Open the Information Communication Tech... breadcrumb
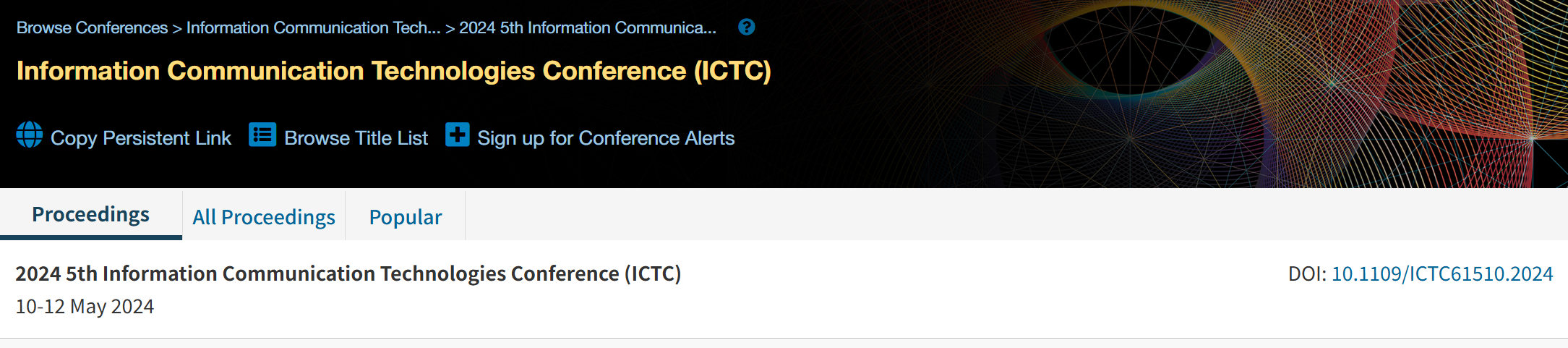Screen dimensions: 1568x348 point(313,27)
